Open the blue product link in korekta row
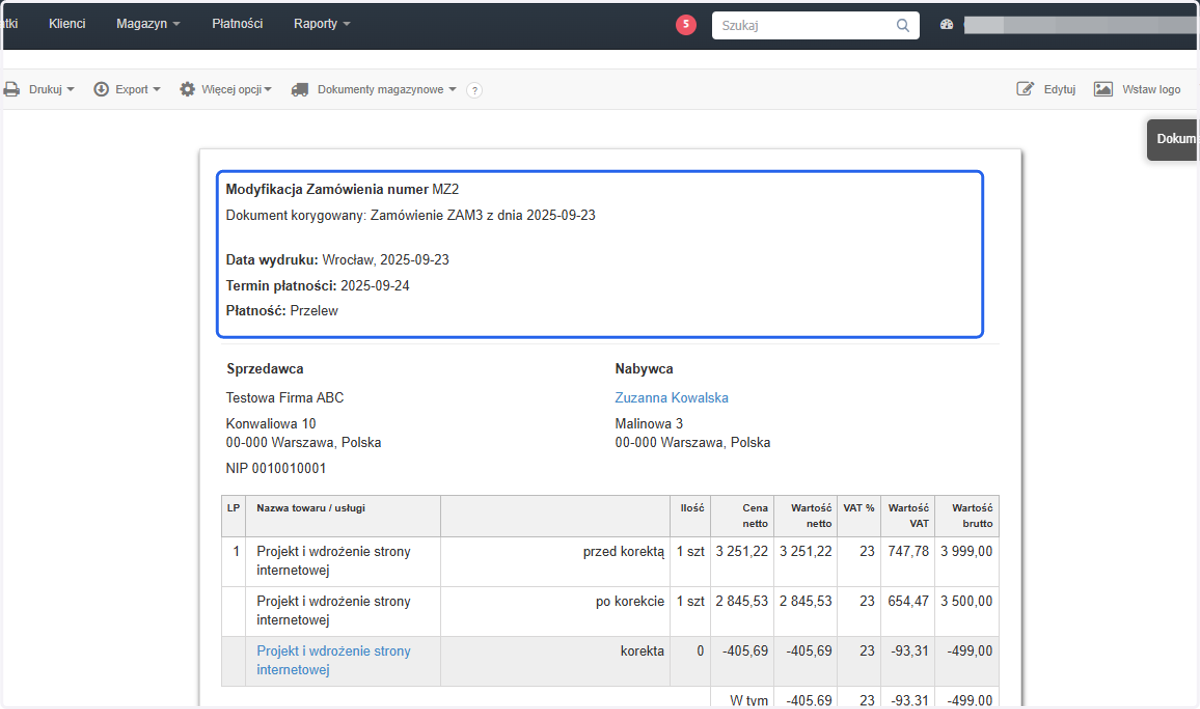Screen dimensions: 1200x709 334,661
